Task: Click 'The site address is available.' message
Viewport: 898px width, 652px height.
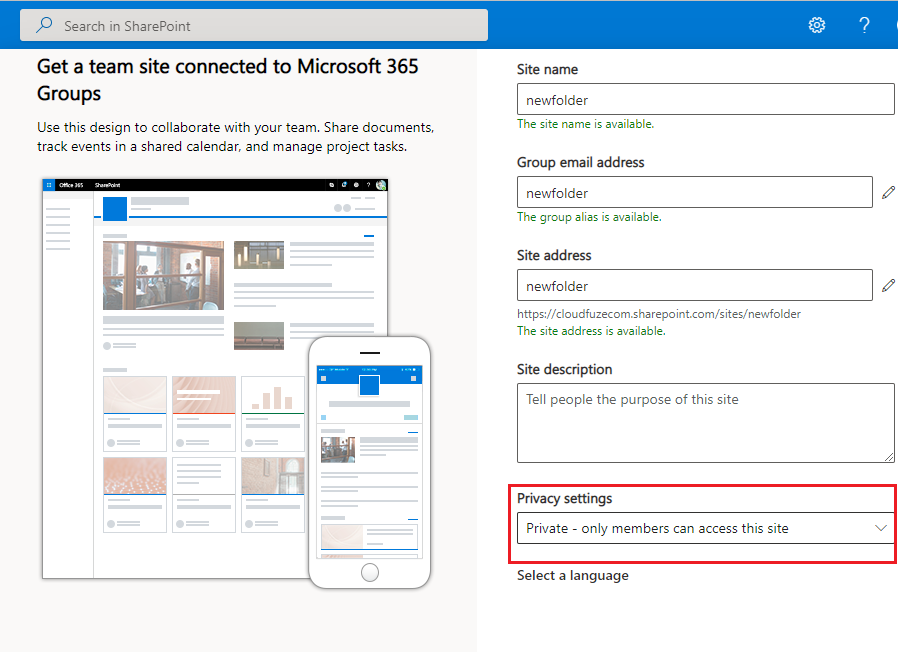Action: click(x=591, y=331)
